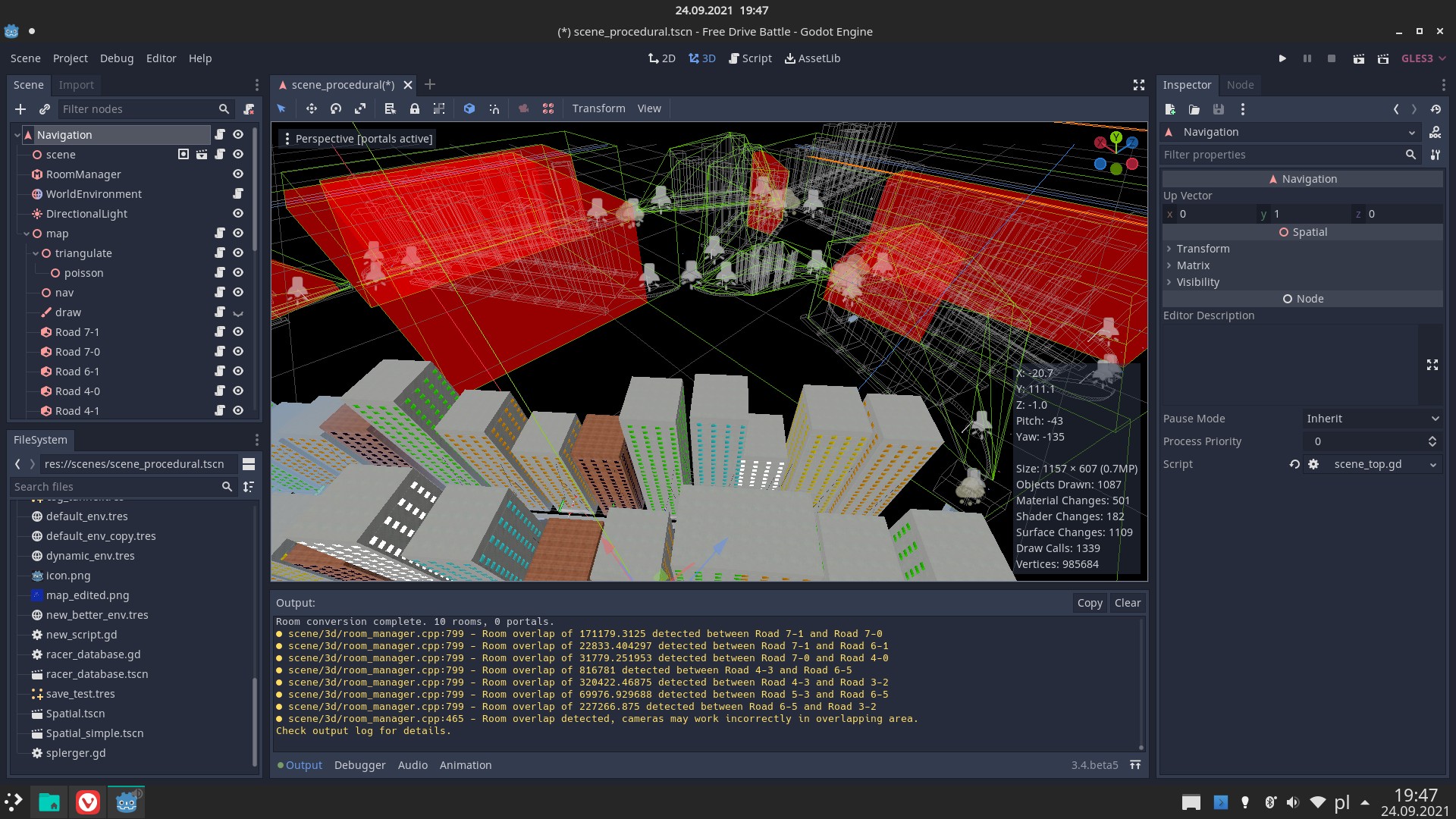Viewport: 1456px width, 819px height.
Task: Select the Move mode tool in viewport toolbar
Action: click(311, 108)
